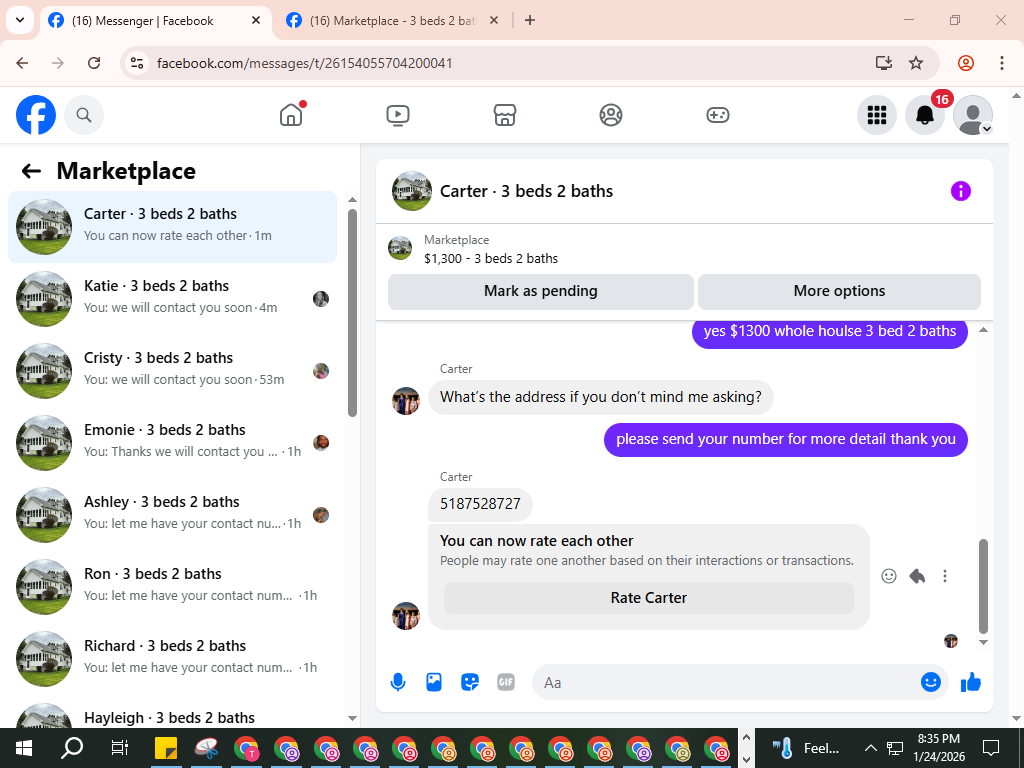Screen dimensions: 1024x768
Task: Open conversation info icon
Action: coord(961,191)
